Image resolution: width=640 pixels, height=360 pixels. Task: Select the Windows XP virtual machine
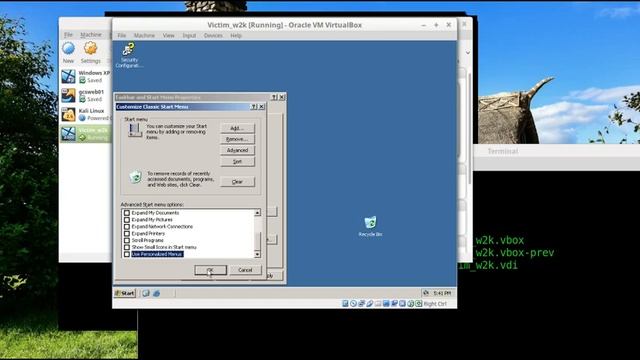point(86,76)
